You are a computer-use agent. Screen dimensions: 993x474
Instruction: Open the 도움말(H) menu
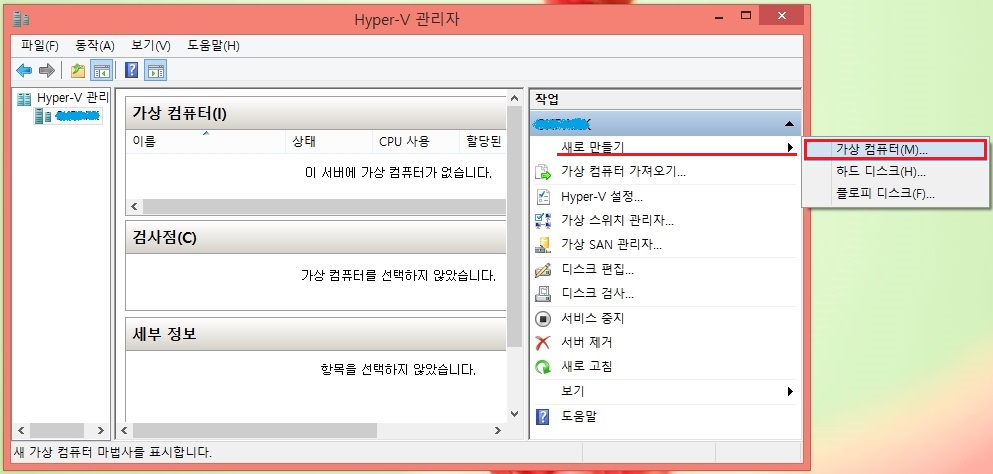[213, 46]
